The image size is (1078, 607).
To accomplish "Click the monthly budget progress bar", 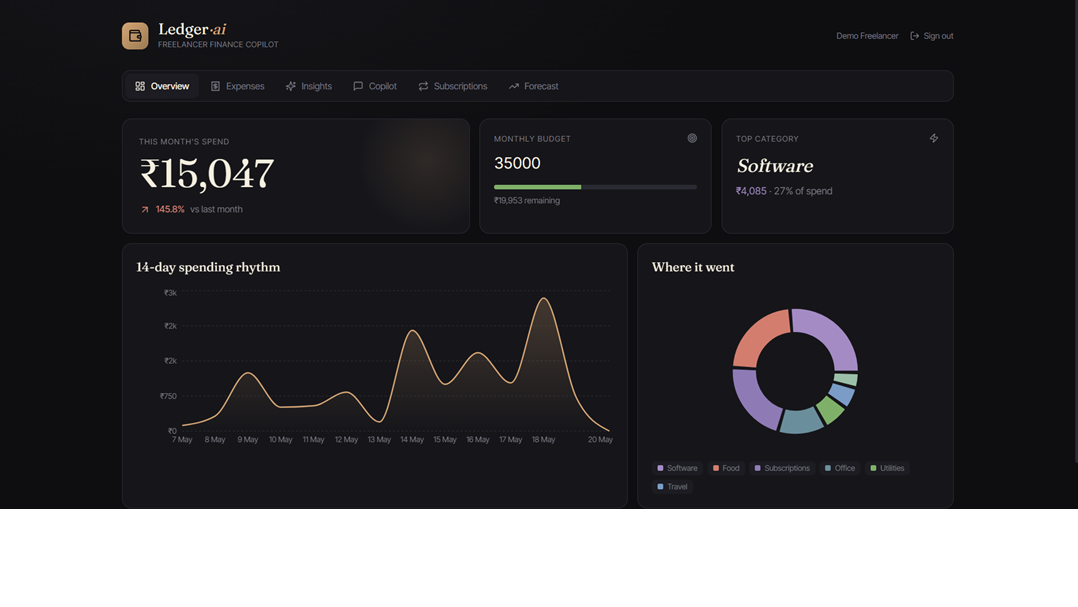I will [x=595, y=187].
